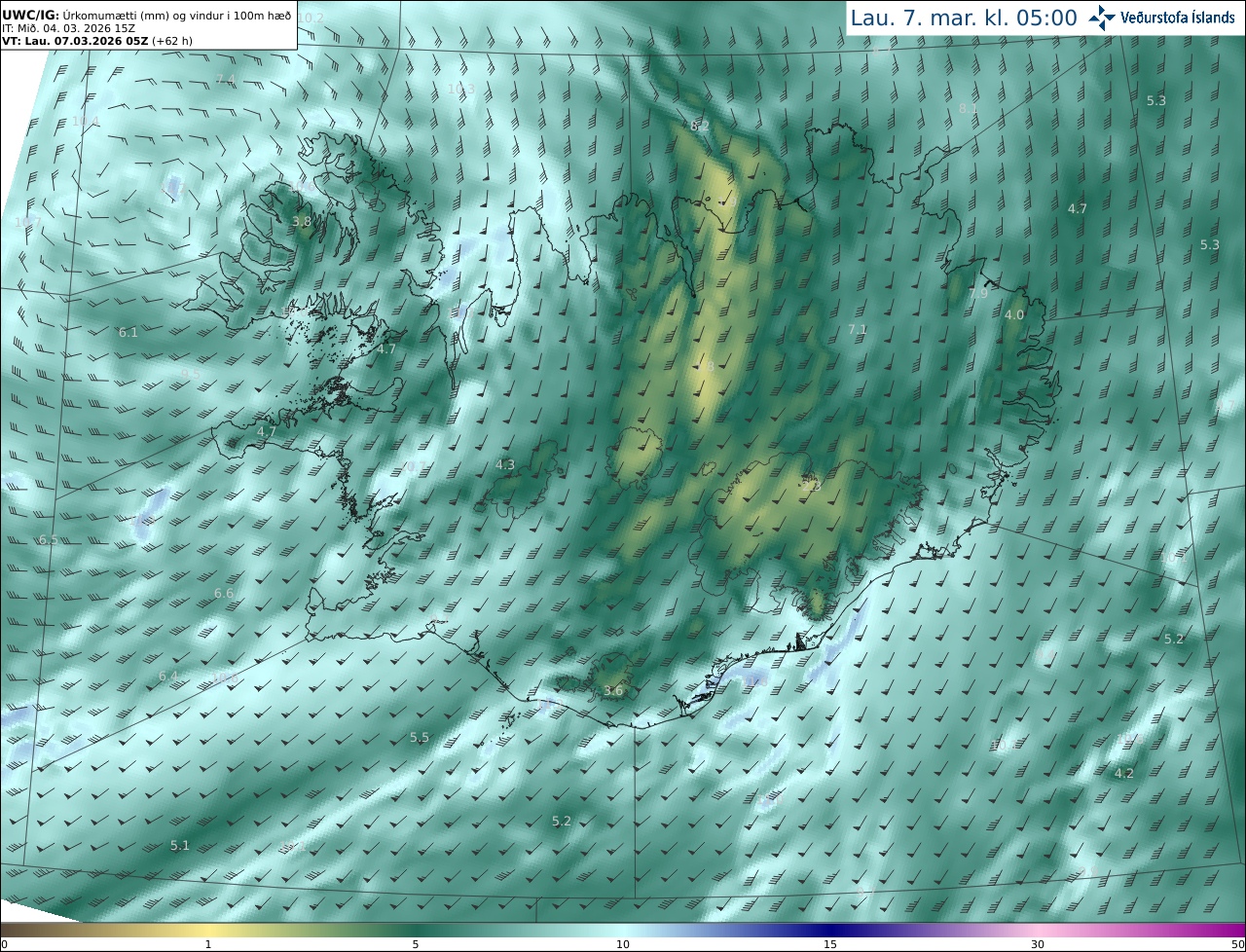This screenshot has height=952, width=1246.
Task: Click the 7.4 precipitation value
Action: click(x=226, y=80)
